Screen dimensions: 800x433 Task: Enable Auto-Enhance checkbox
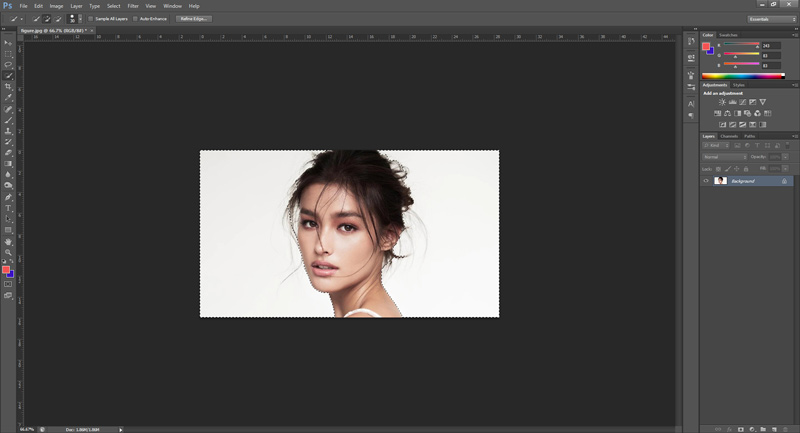[x=135, y=19]
